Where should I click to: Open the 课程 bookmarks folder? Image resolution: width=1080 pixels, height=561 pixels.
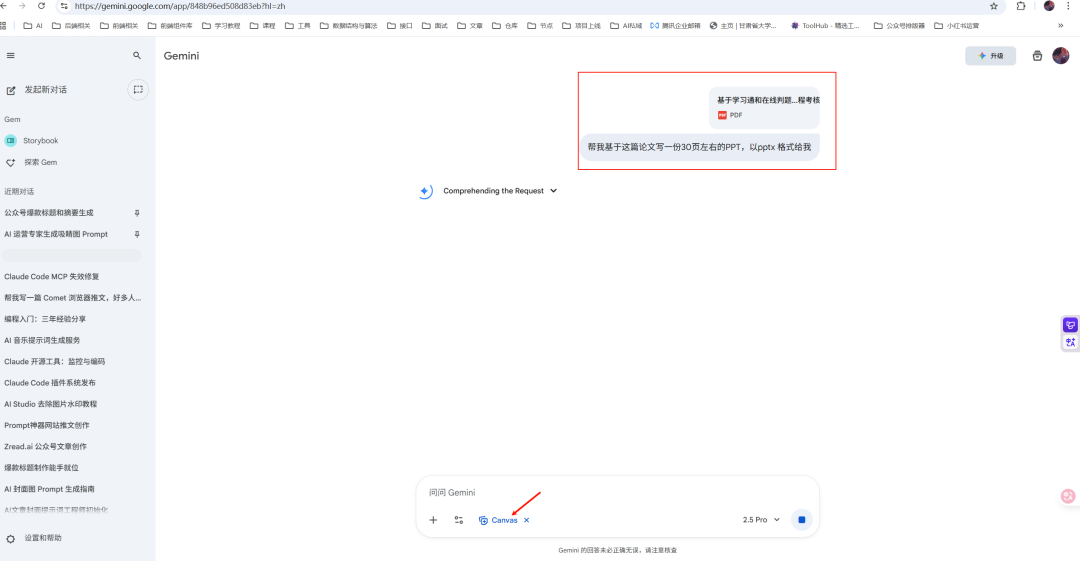[262, 26]
